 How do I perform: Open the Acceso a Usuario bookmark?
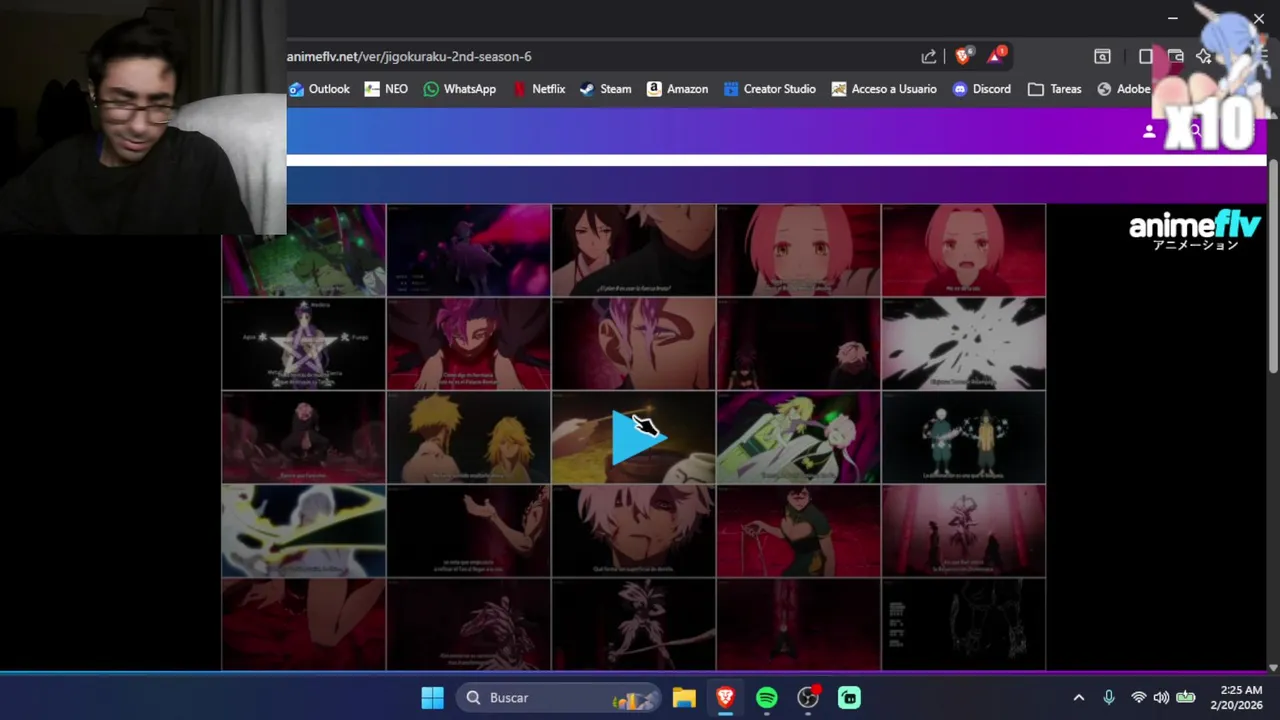pos(884,89)
